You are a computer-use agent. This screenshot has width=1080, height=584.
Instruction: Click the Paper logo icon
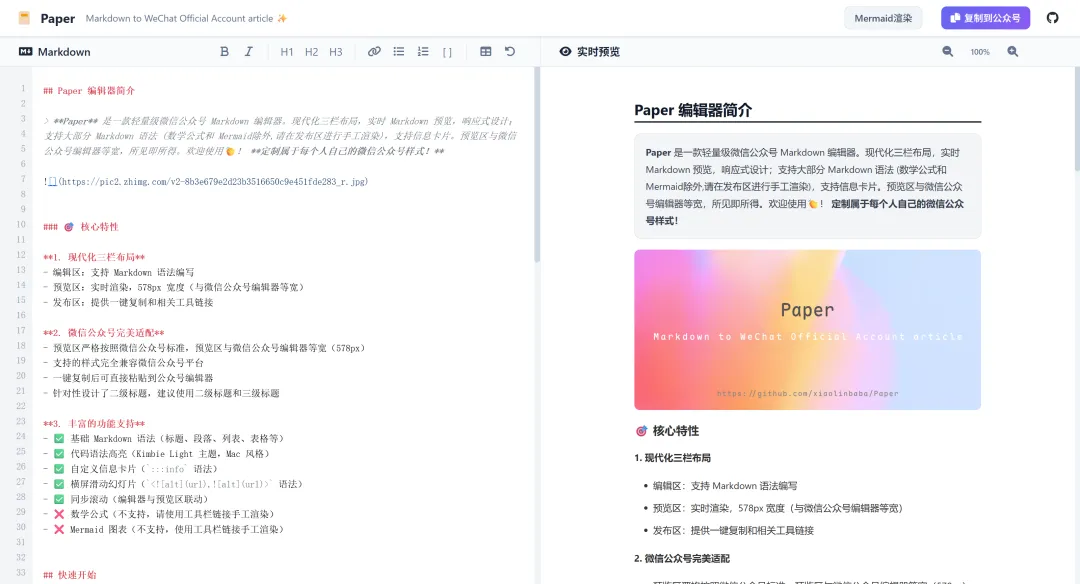(x=24, y=19)
